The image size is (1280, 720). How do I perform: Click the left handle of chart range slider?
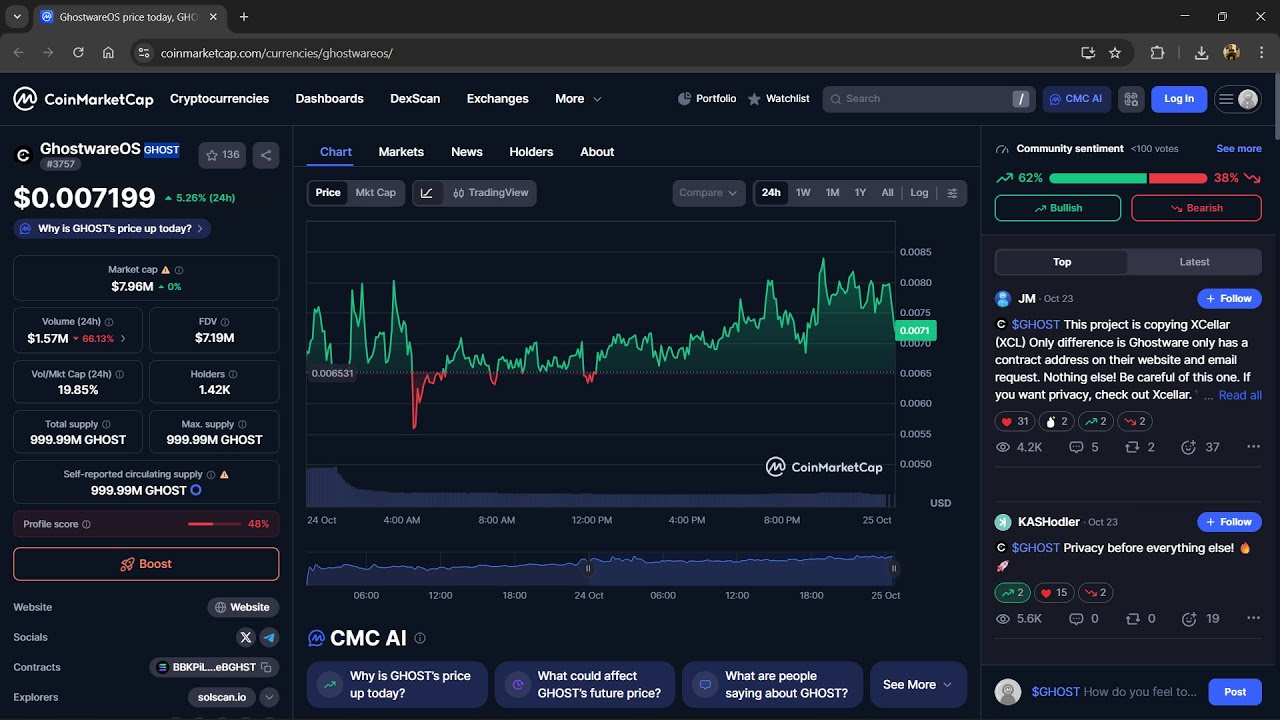pos(588,568)
